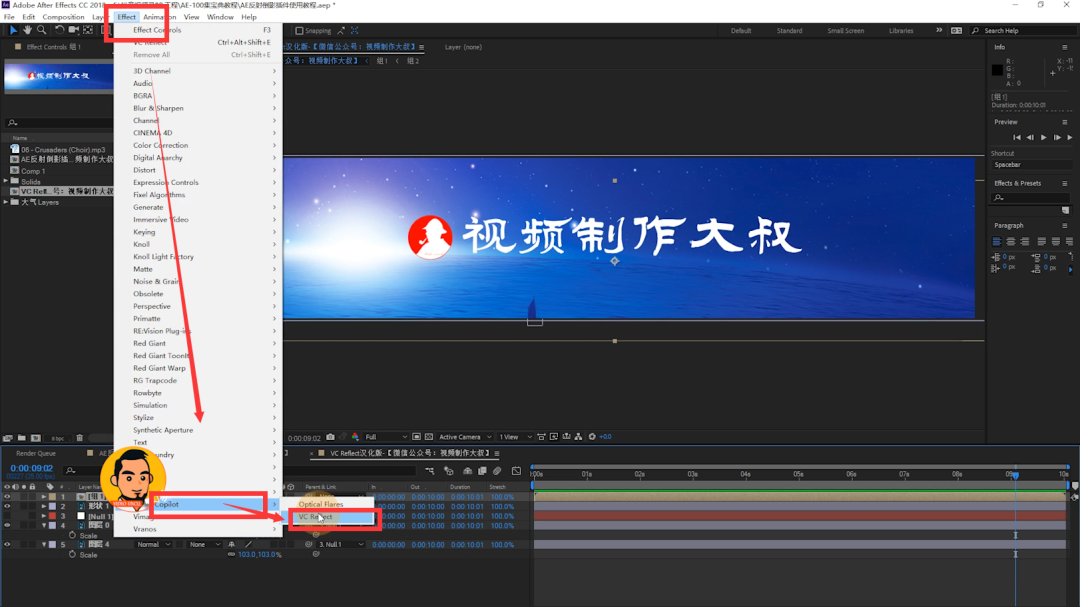Delete selected item with trash icon

[79, 438]
